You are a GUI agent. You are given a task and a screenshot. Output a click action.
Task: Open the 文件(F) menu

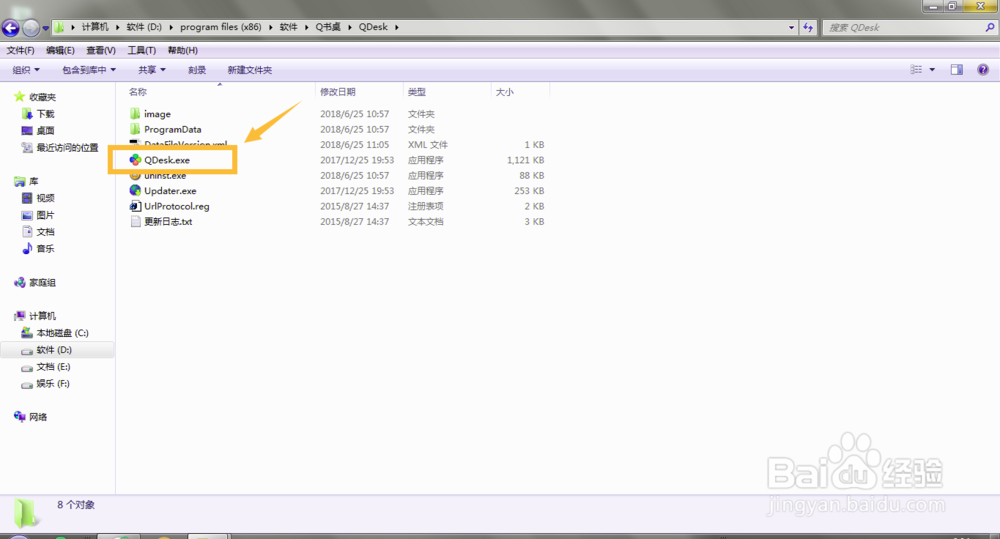click(20, 50)
